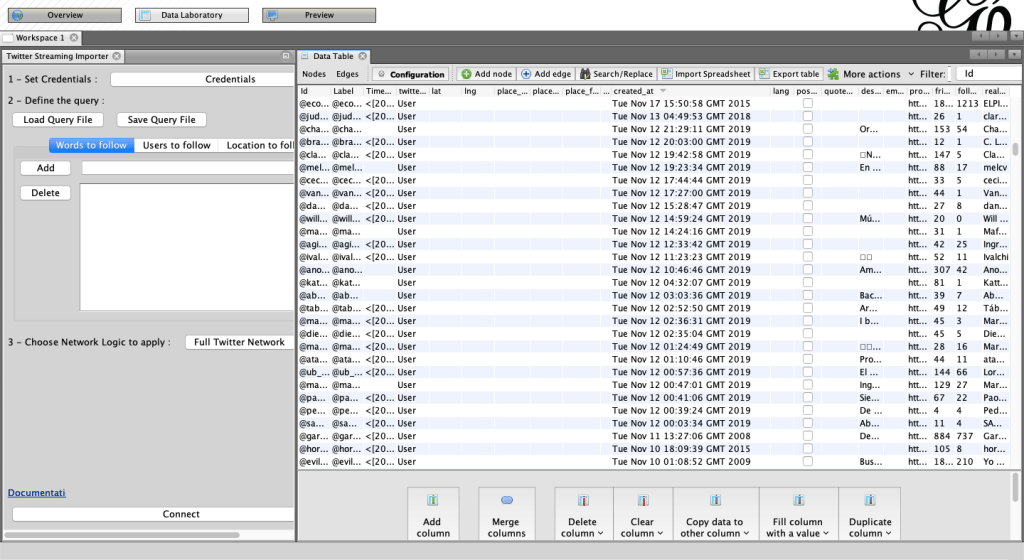Click Fill column with a value icon
Viewport: 1024px width, 560px height.
point(798,501)
